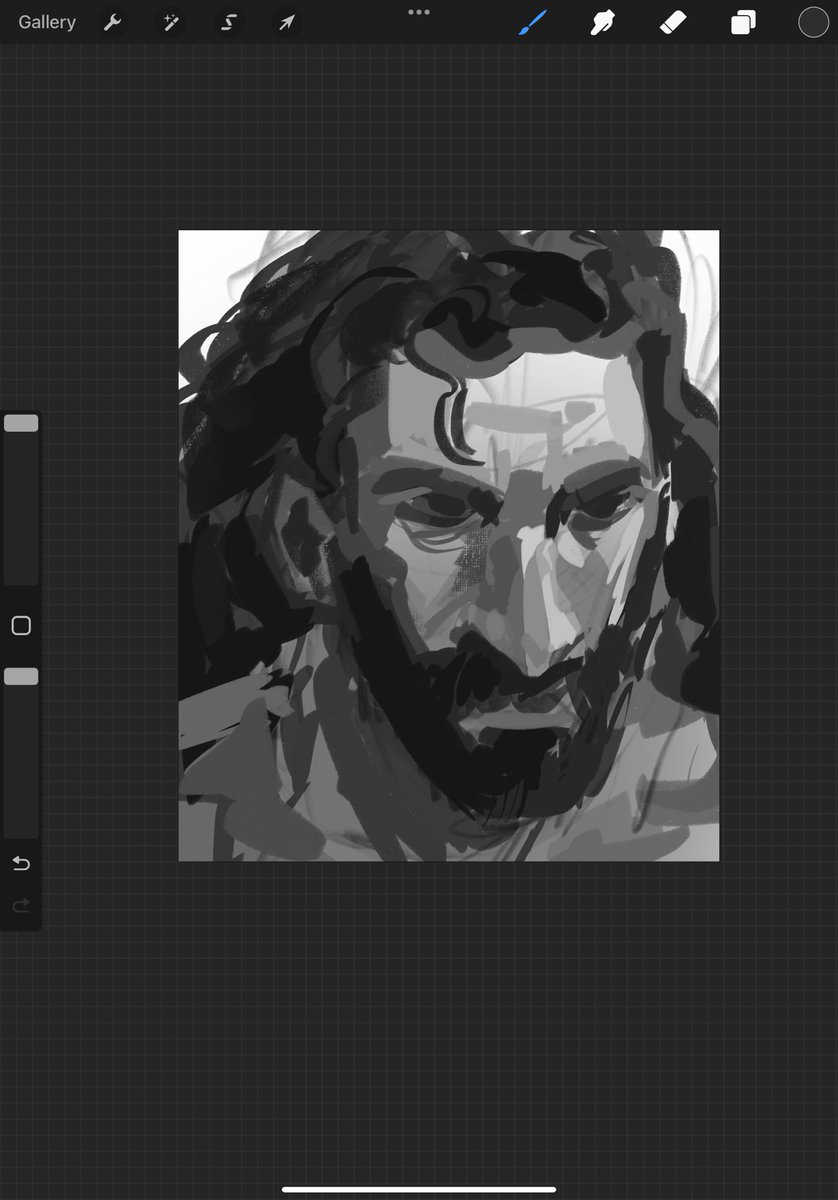Open the Adjustments magic wand menu

(171, 22)
